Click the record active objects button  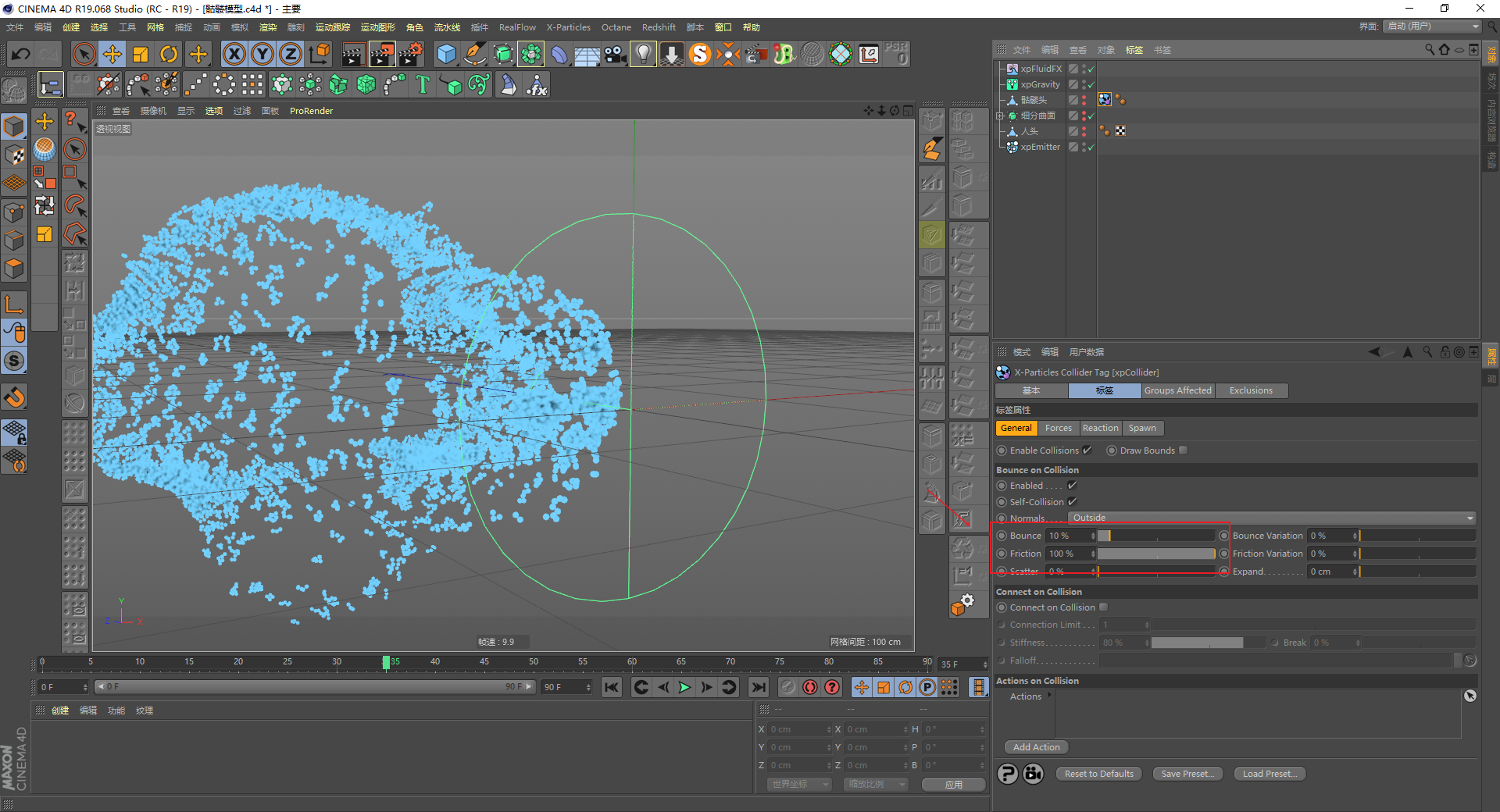(810, 687)
